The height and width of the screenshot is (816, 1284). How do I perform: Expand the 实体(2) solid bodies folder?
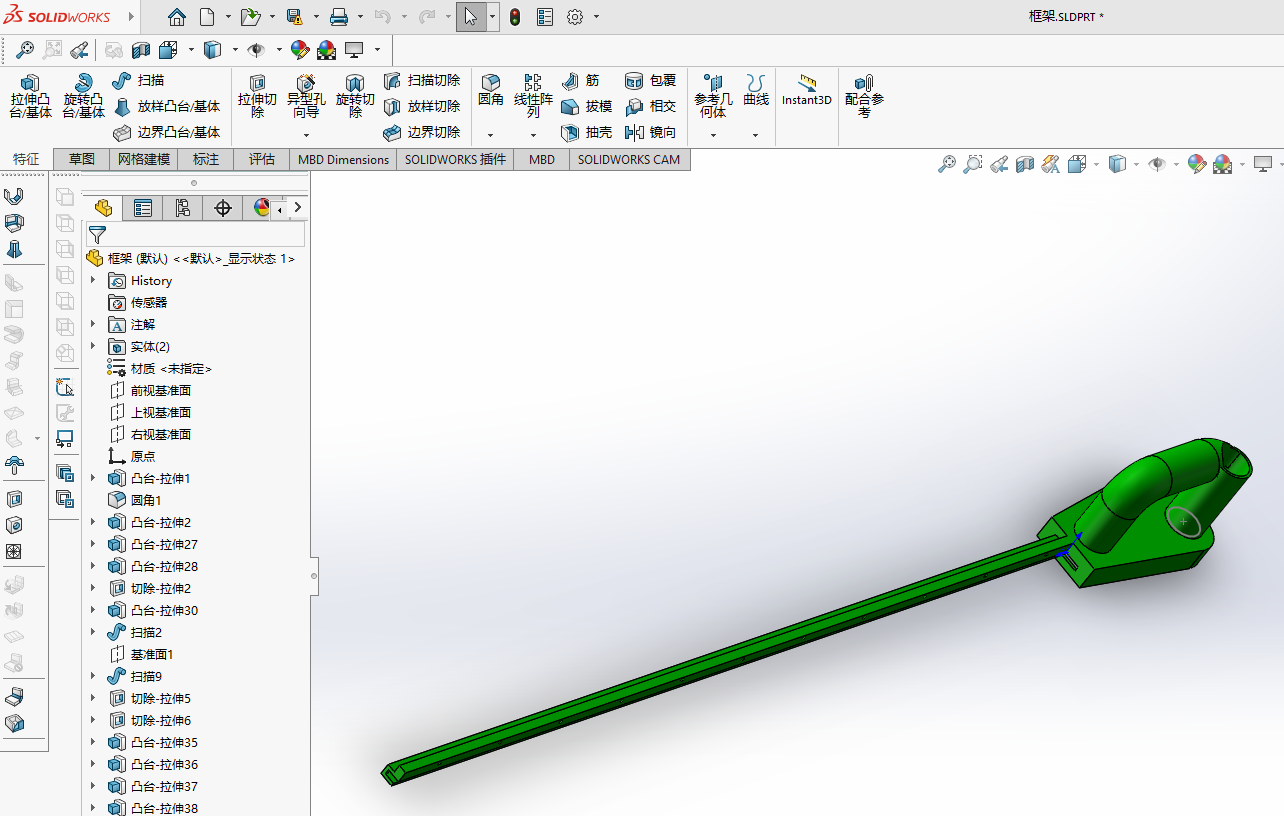(x=93, y=347)
